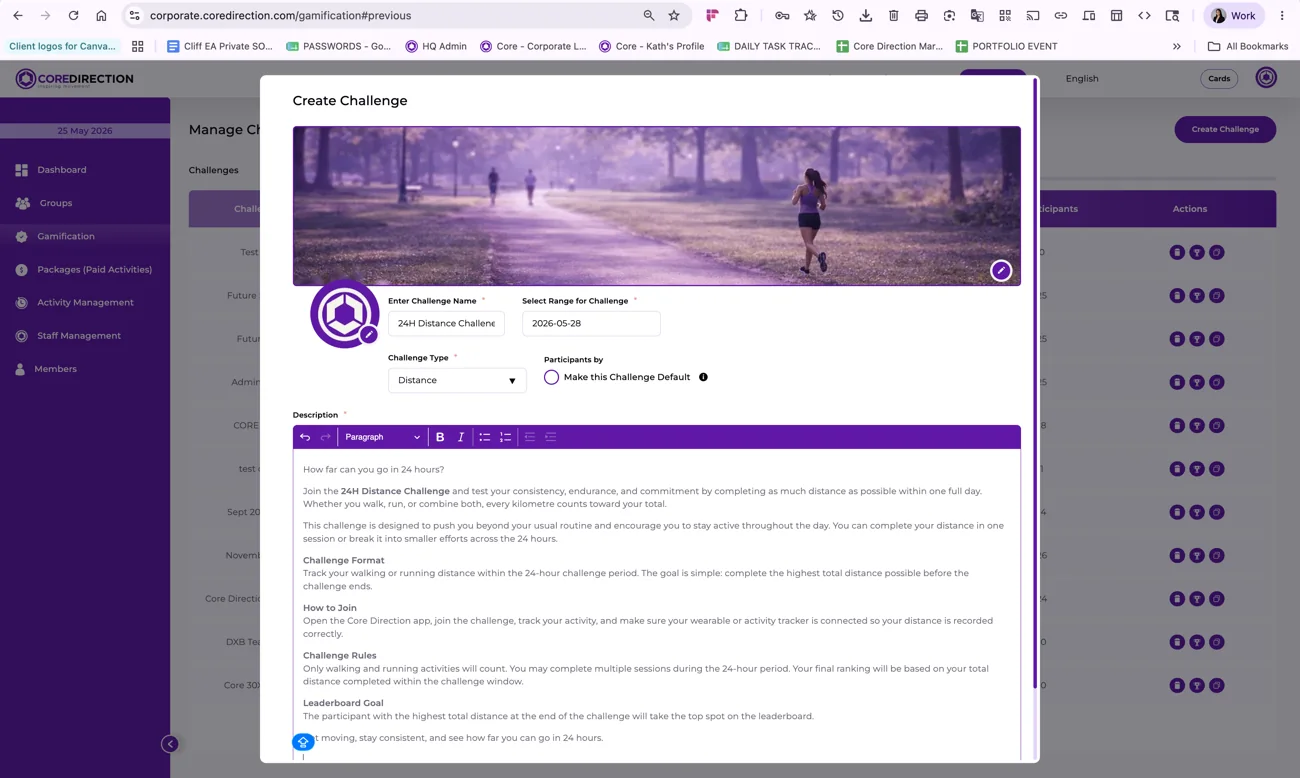Click the 'Challenge Rules' heading text
Screen dimensions: 1300x778
pyautogui.click(x=340, y=656)
